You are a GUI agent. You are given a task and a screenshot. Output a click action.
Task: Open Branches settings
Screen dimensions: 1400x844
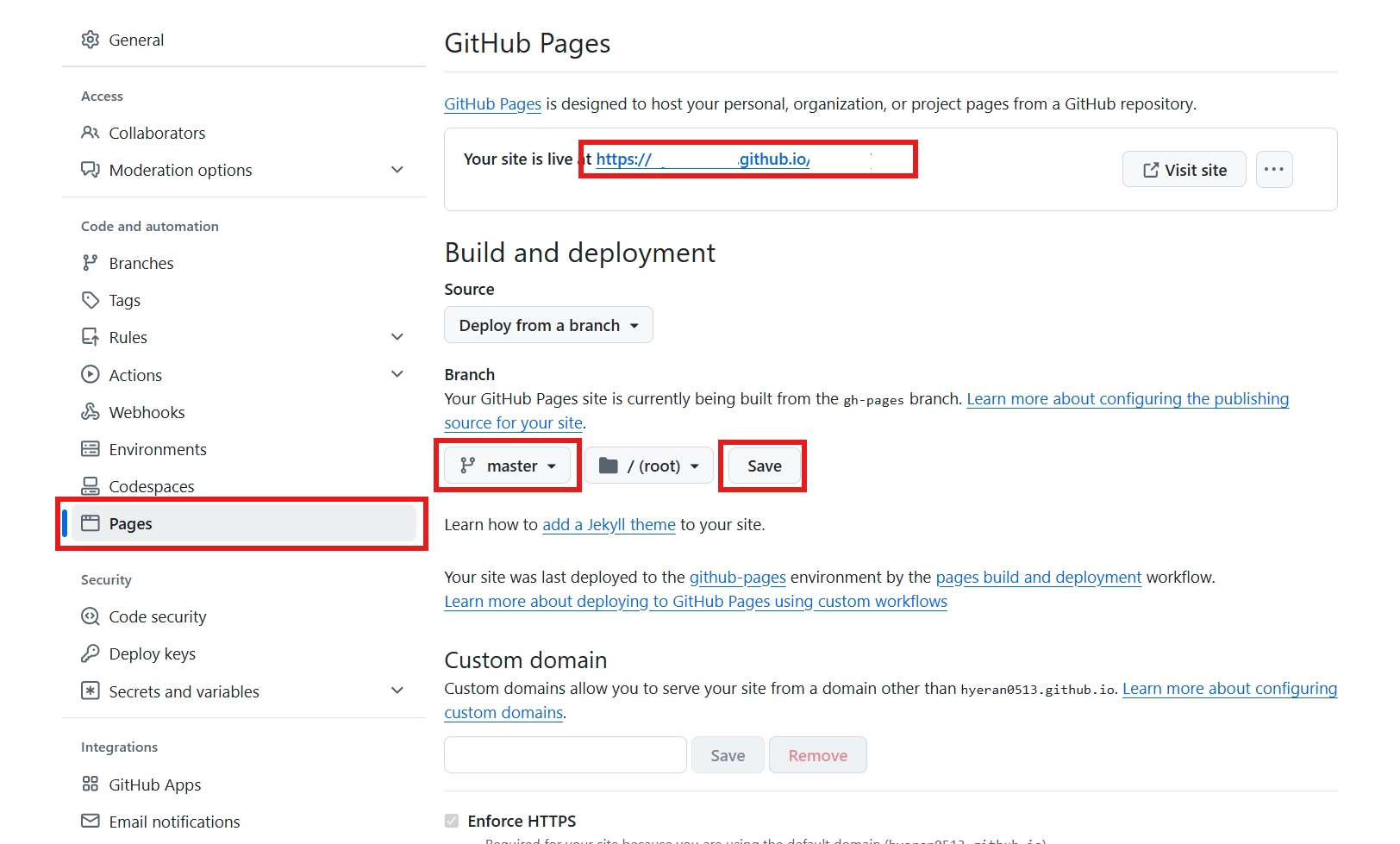point(244,263)
